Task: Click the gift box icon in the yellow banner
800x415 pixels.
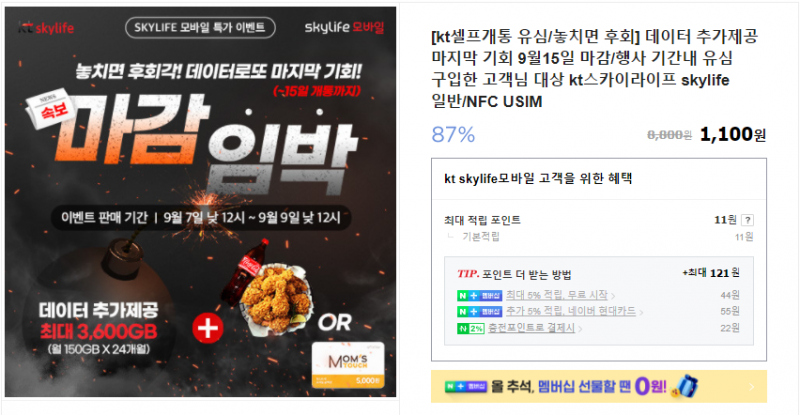Action: tap(686, 386)
